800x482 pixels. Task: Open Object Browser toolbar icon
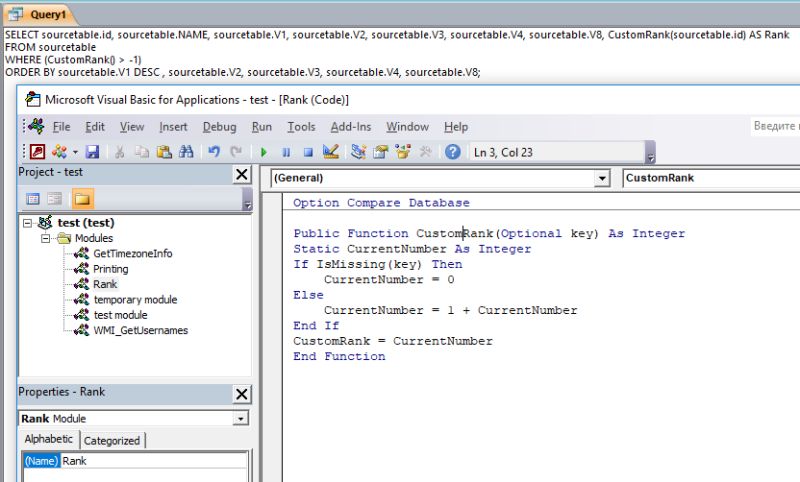[x=403, y=151]
